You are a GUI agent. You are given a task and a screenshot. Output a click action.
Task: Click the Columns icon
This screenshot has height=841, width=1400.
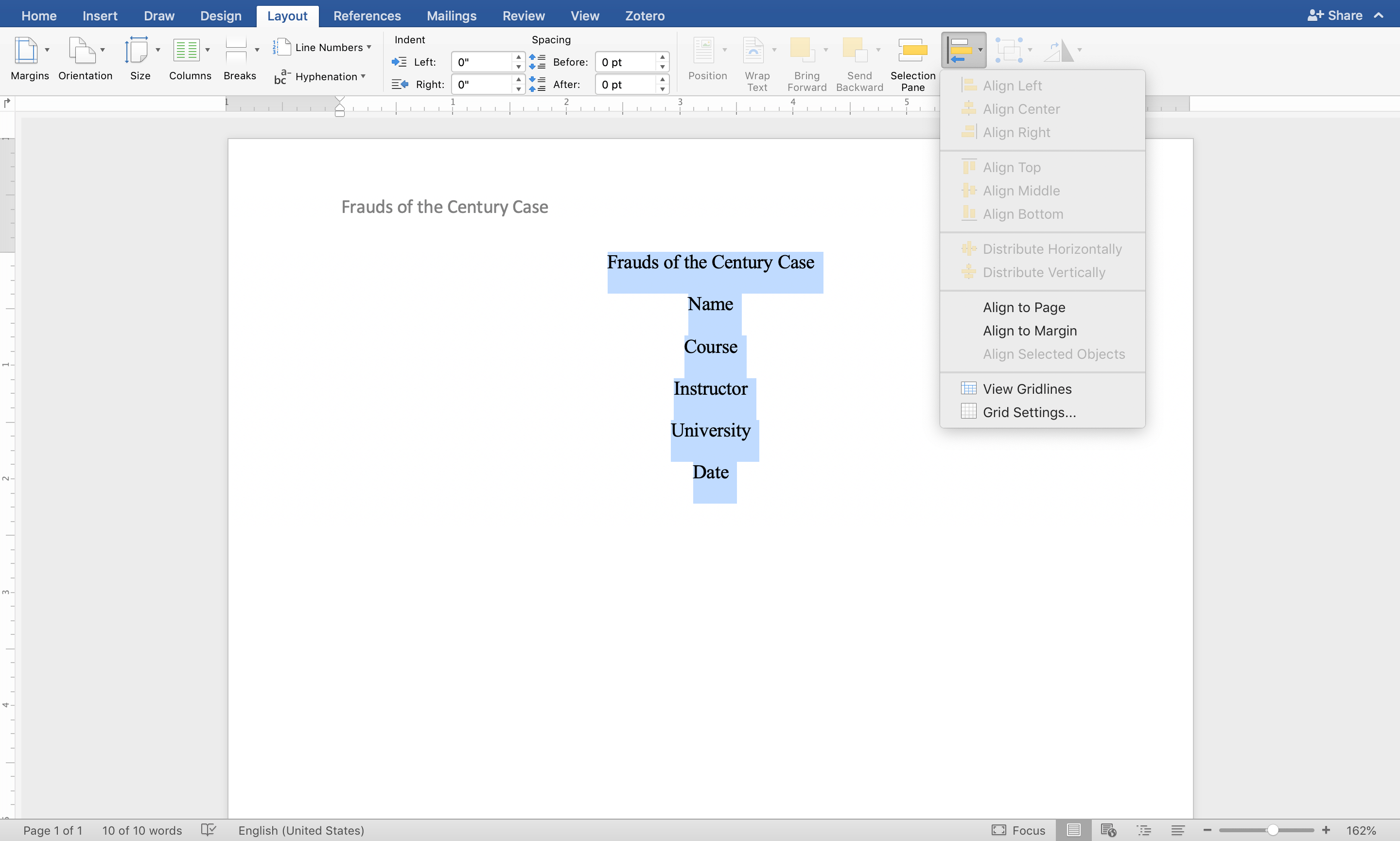(x=186, y=51)
